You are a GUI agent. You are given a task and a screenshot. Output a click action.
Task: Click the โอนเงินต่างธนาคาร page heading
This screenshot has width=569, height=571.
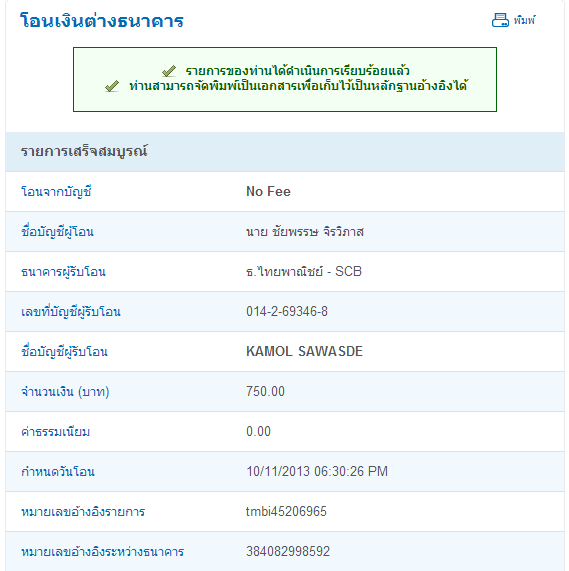(x=102, y=20)
